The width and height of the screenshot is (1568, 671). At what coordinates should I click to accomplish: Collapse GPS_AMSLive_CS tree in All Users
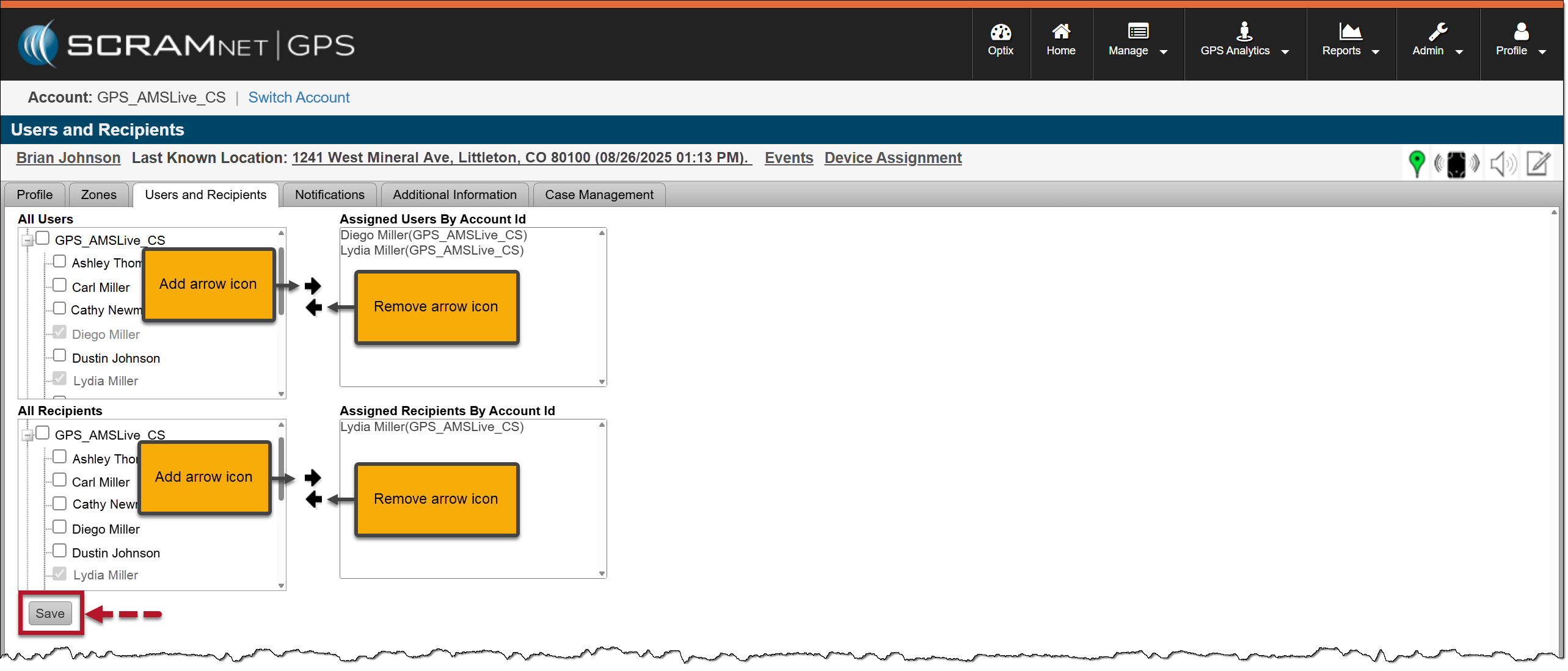point(27,241)
